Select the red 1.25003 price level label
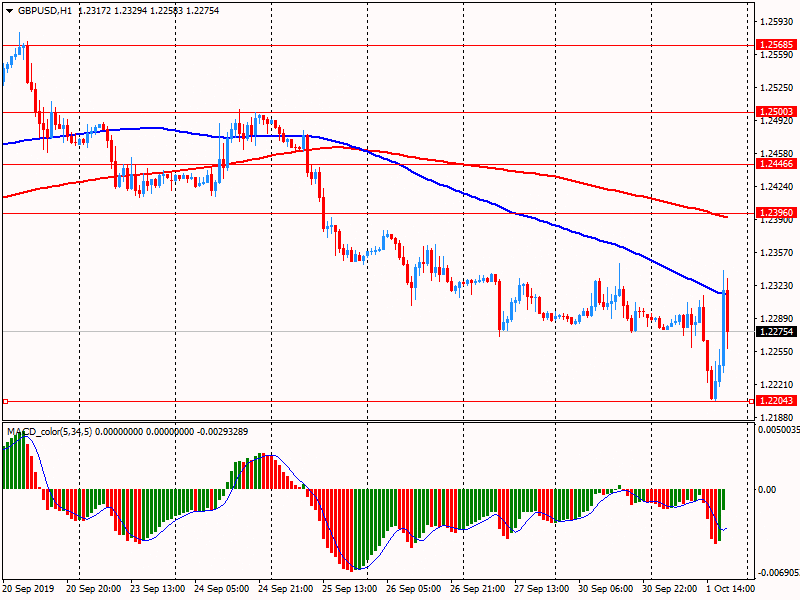800x600 pixels. [776, 112]
